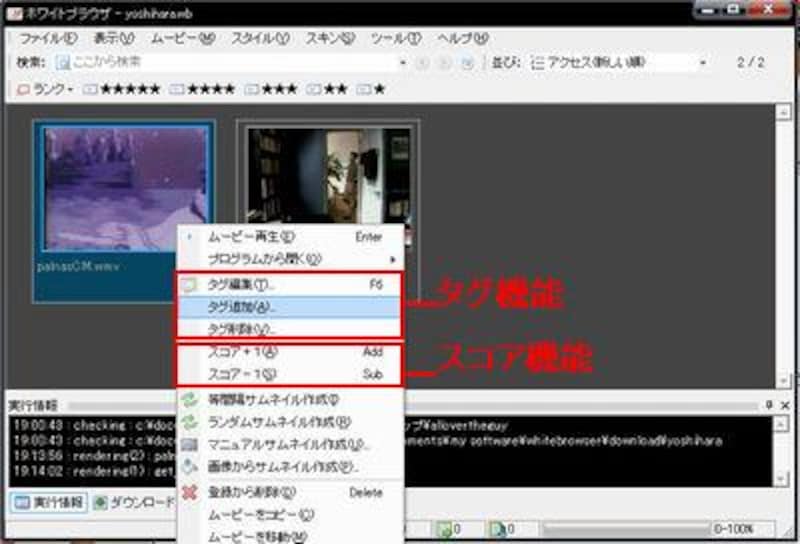
Task: Toggle the one-star rank filter
Action: tap(371, 90)
